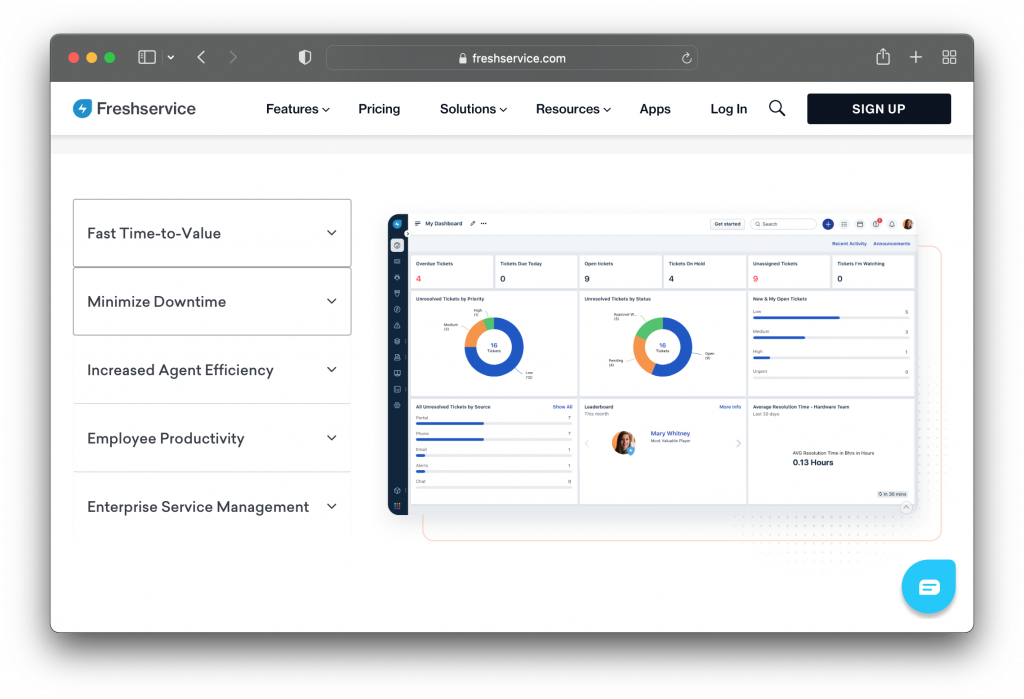Open the Safari privacy shield report
Screen dimensions: 1024x699
tap(305, 57)
